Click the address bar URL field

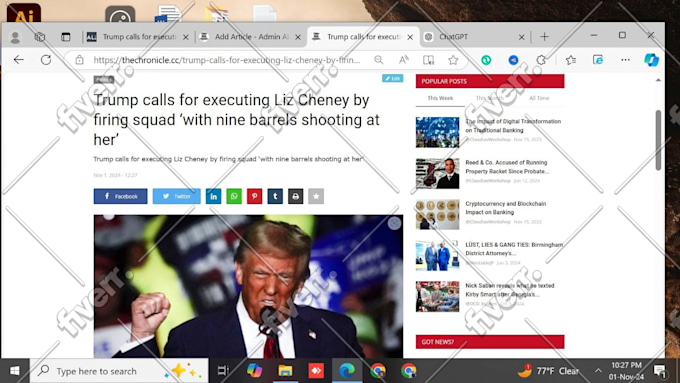[227, 60]
